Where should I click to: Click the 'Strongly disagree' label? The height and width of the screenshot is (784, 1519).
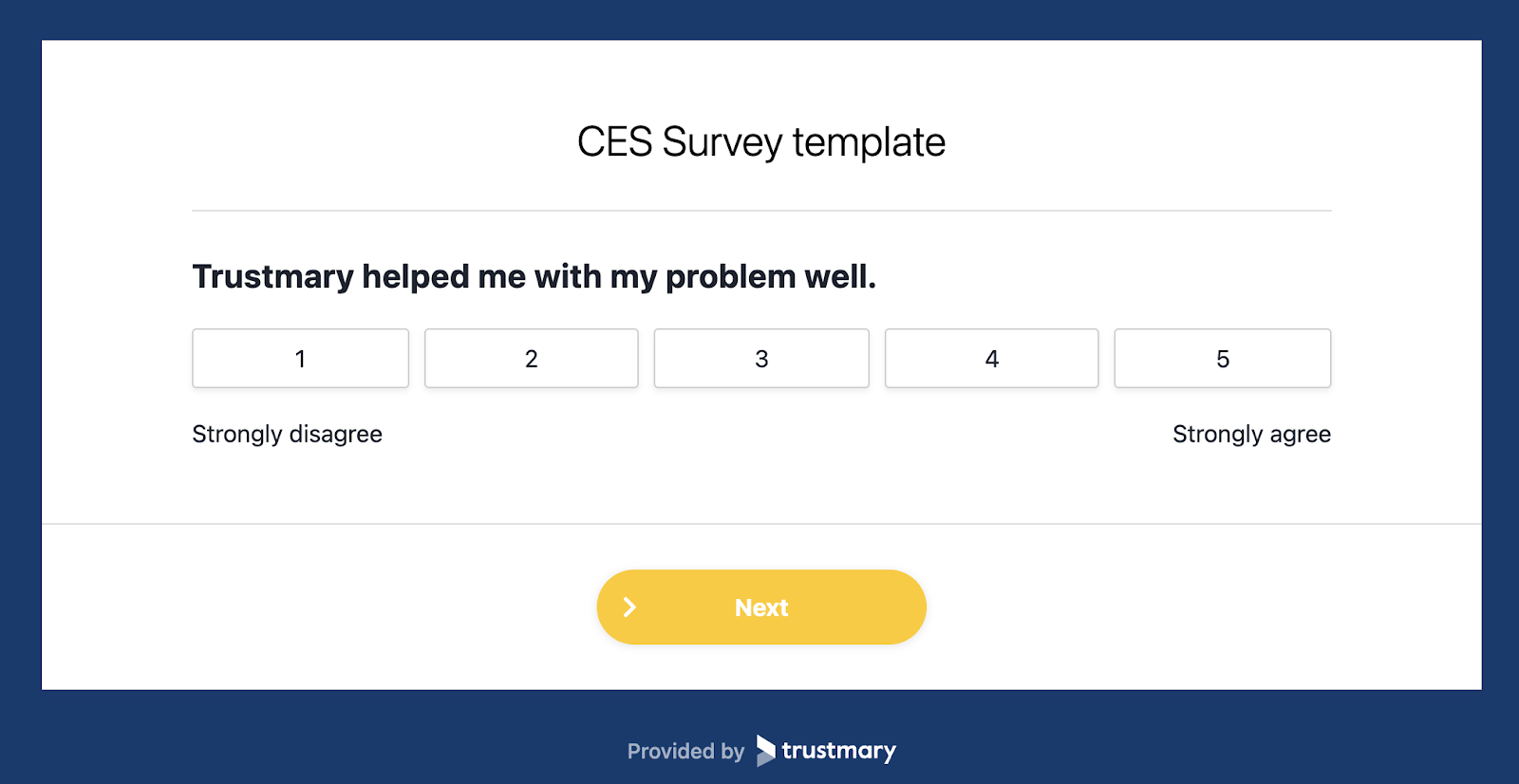287,435
